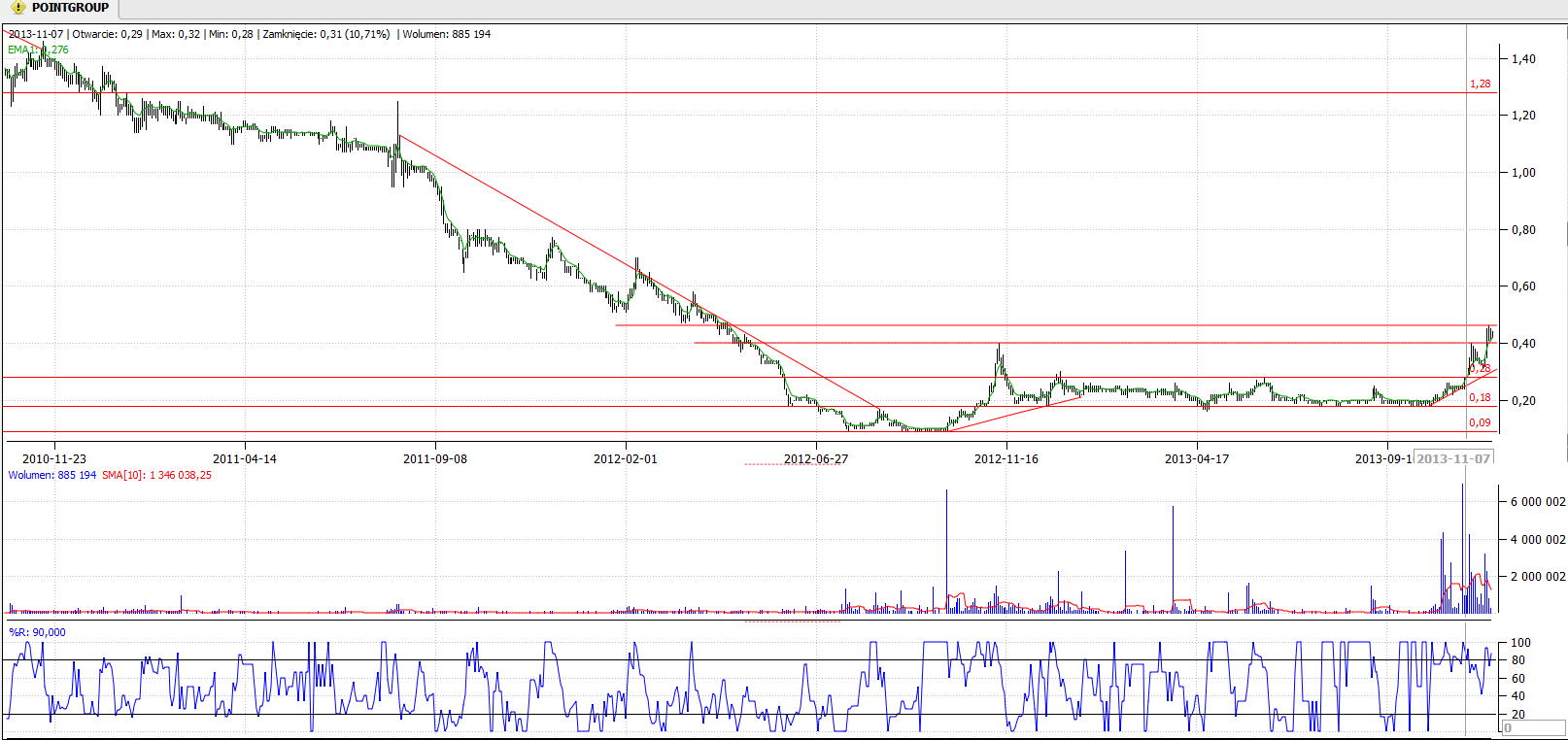Viewport: 1568px width, 740px height.
Task: Click the 2011-09-08 date axis label
Action: (x=434, y=458)
